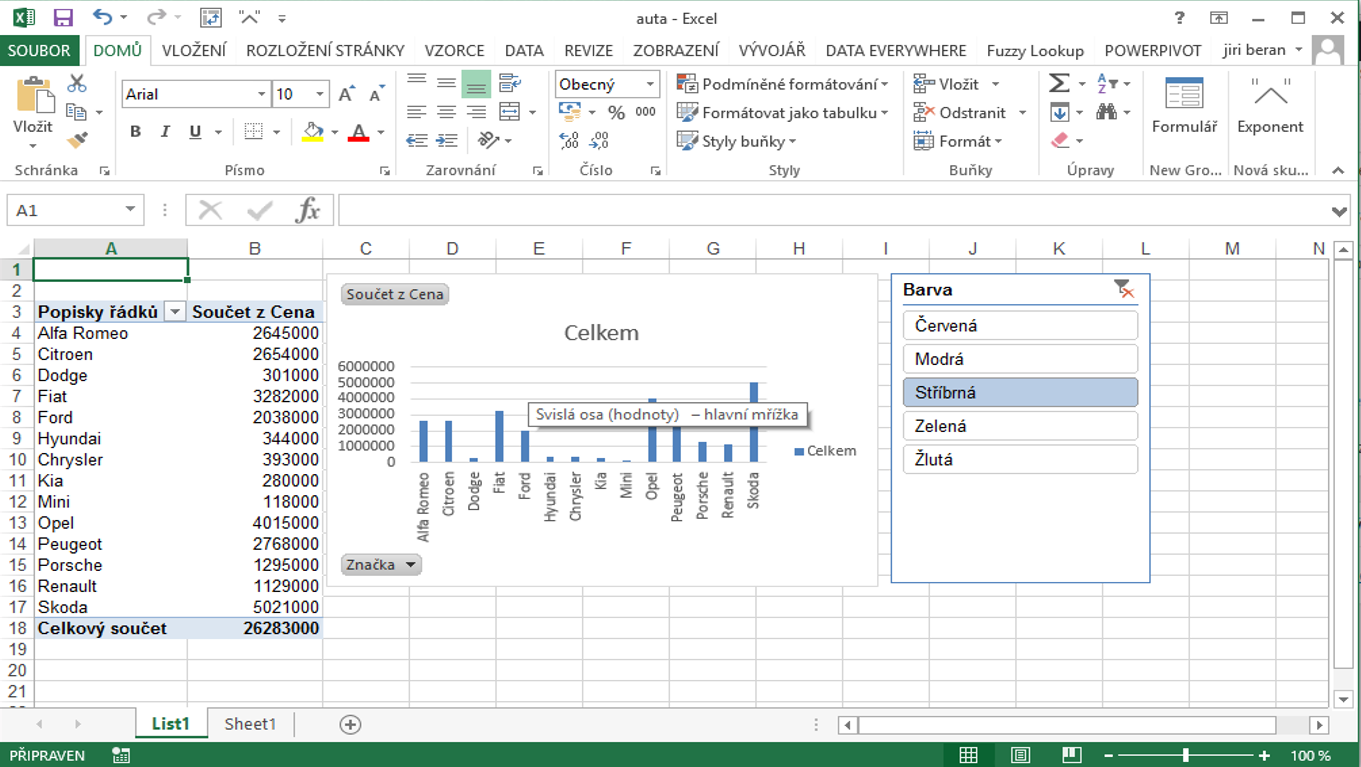Switch to the POWERPIVOT ribbon tab
Screen dimensions: 1361x767
pos(1153,50)
